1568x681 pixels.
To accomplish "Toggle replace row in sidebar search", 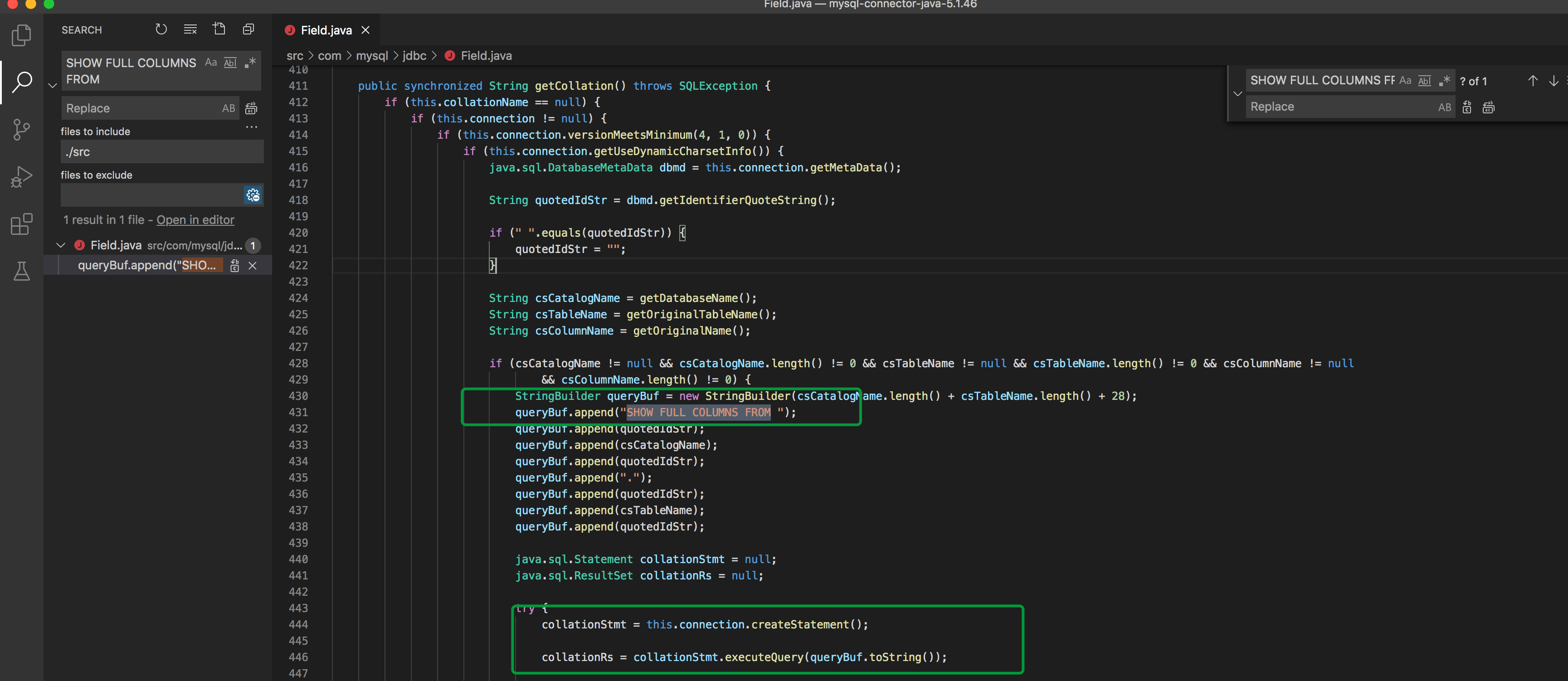I will click(52, 86).
